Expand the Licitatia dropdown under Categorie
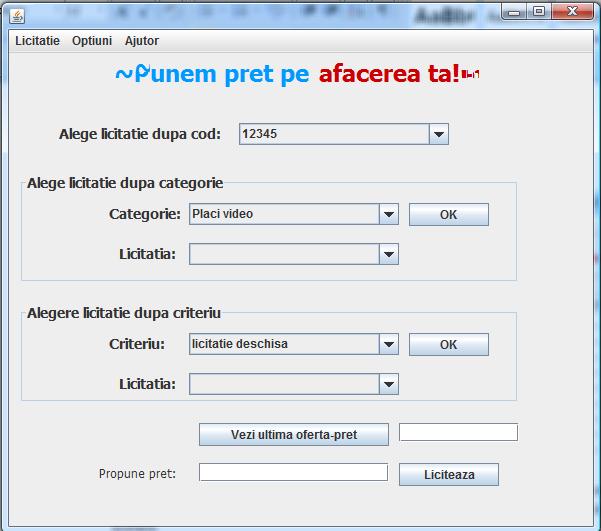601x531 pixels. coord(389,255)
